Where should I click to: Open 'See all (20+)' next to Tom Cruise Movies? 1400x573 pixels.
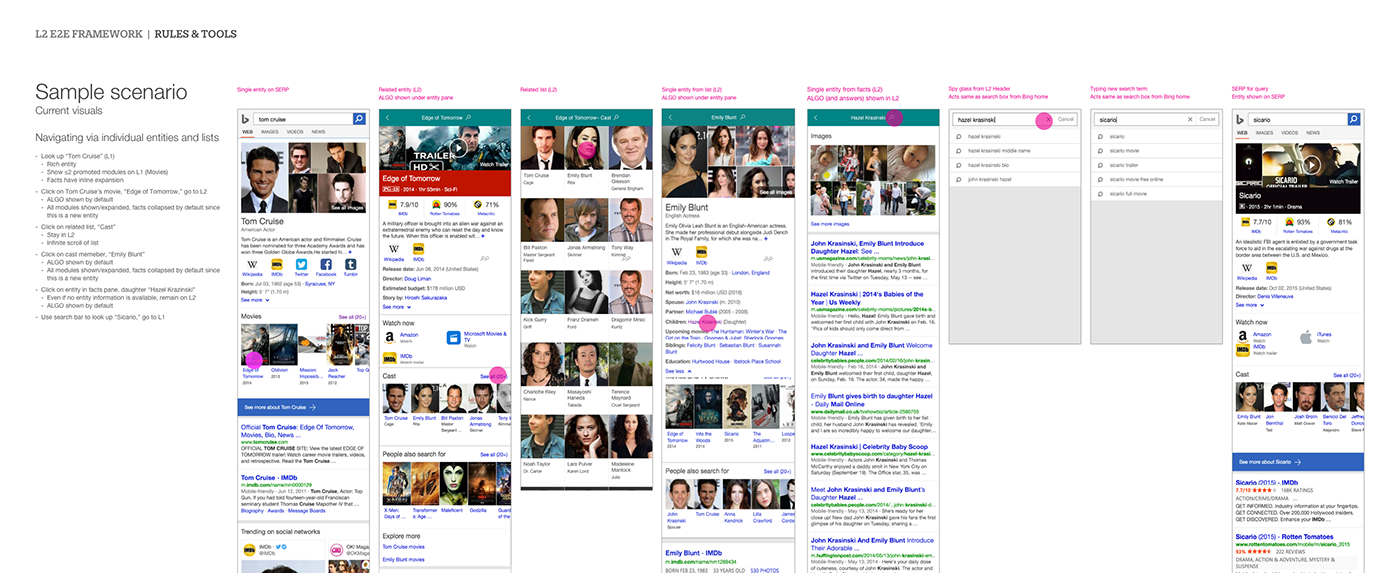[x=353, y=316]
